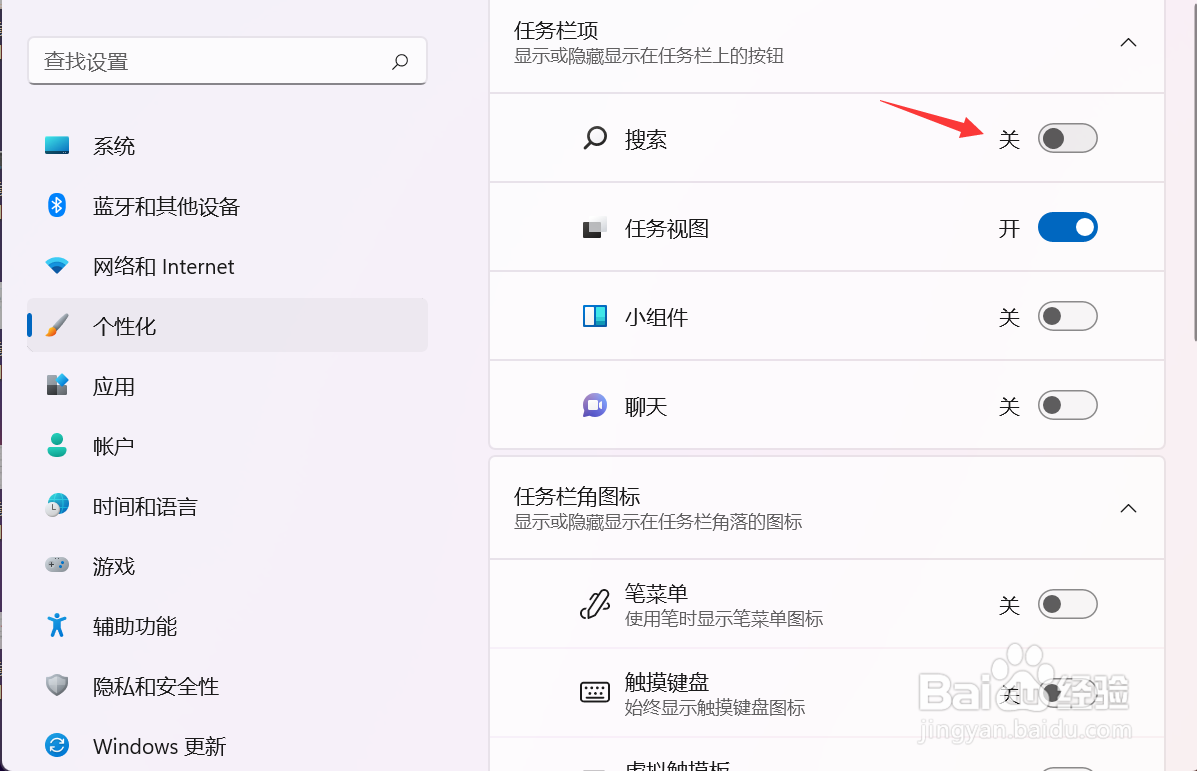Screen dimensions: 1197x771
Task: Click the Accounts person icon
Action: coord(57,445)
